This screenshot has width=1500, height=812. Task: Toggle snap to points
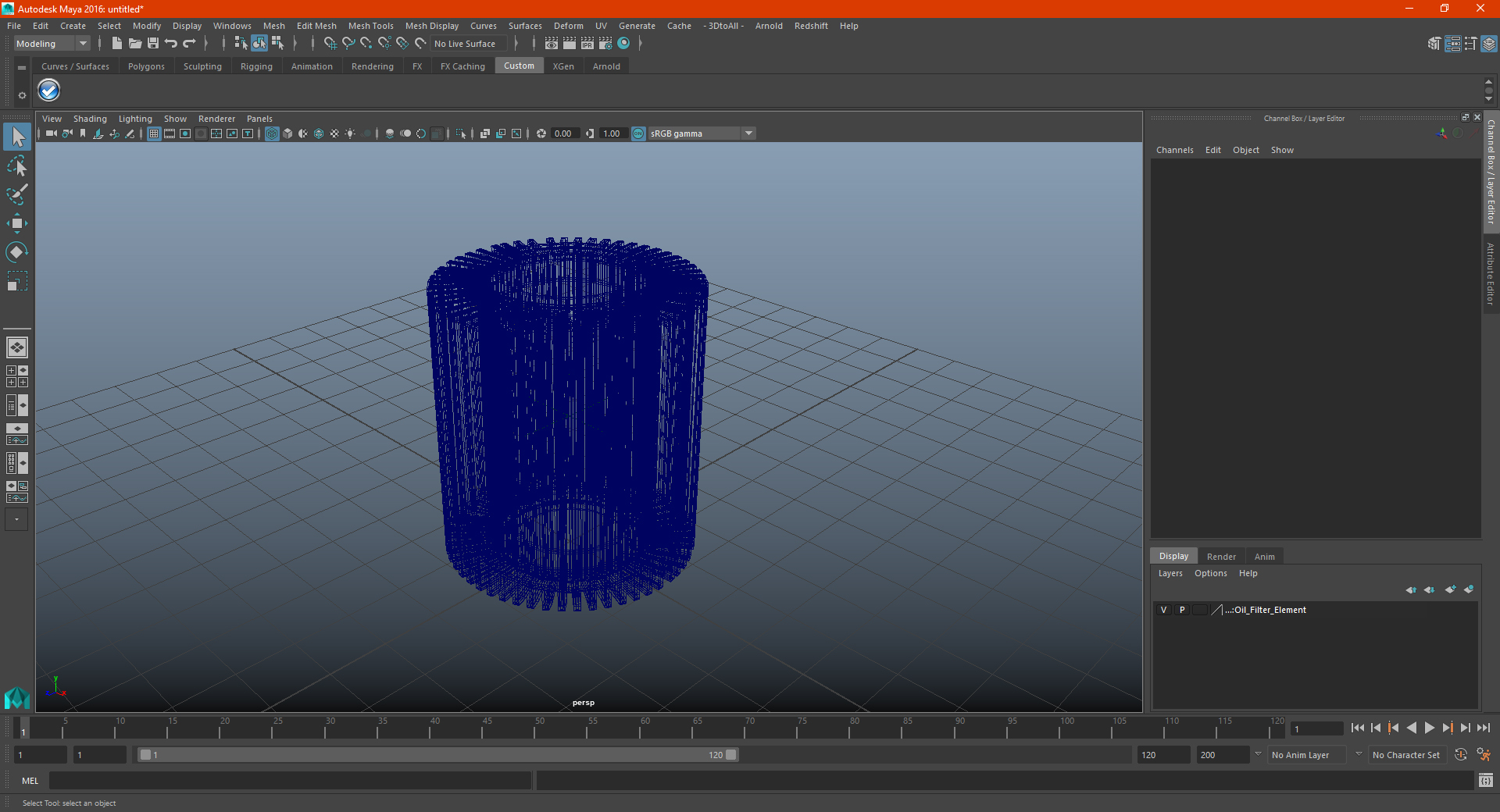pyautogui.click(x=366, y=44)
